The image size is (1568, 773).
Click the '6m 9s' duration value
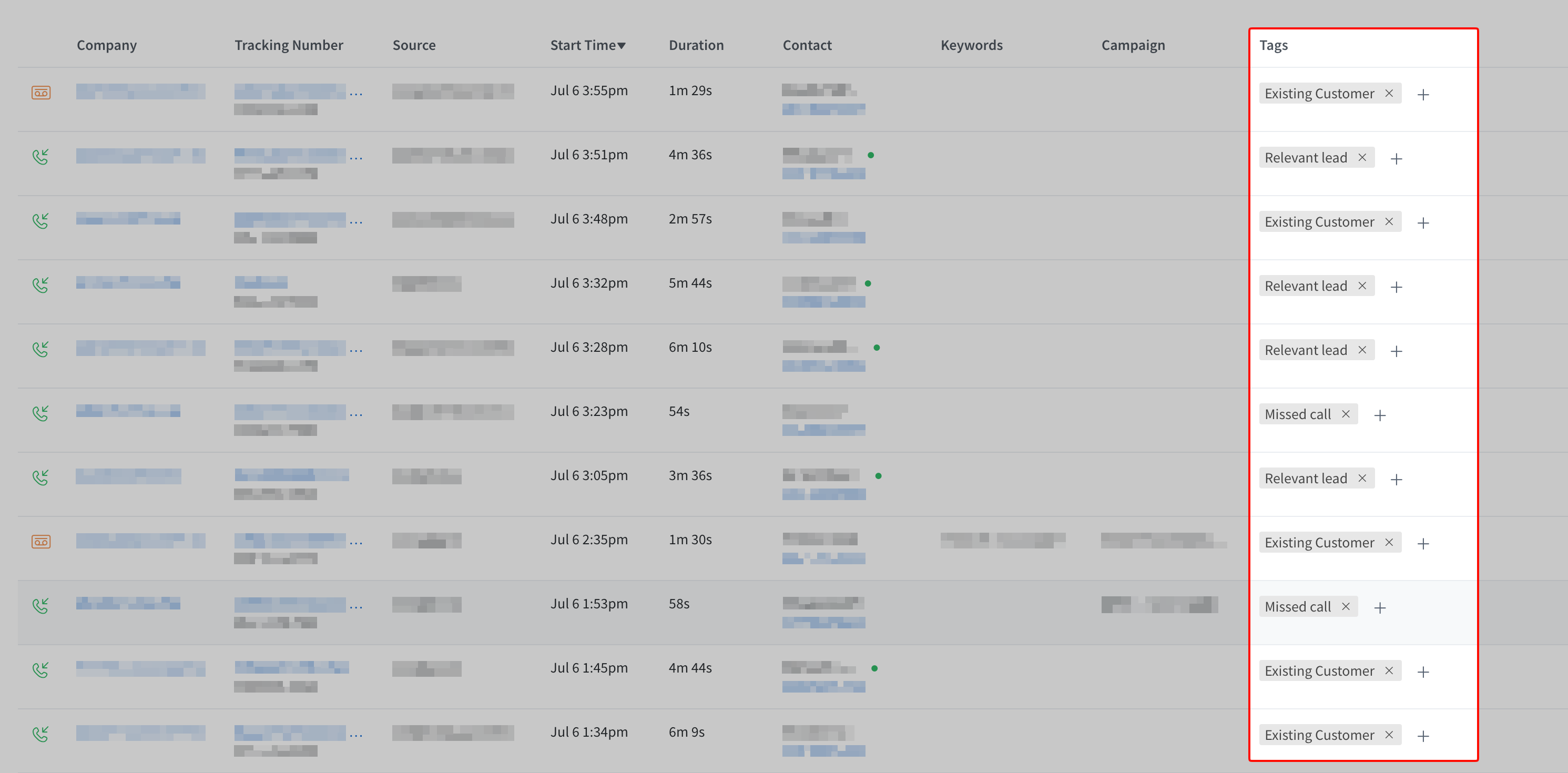click(686, 731)
